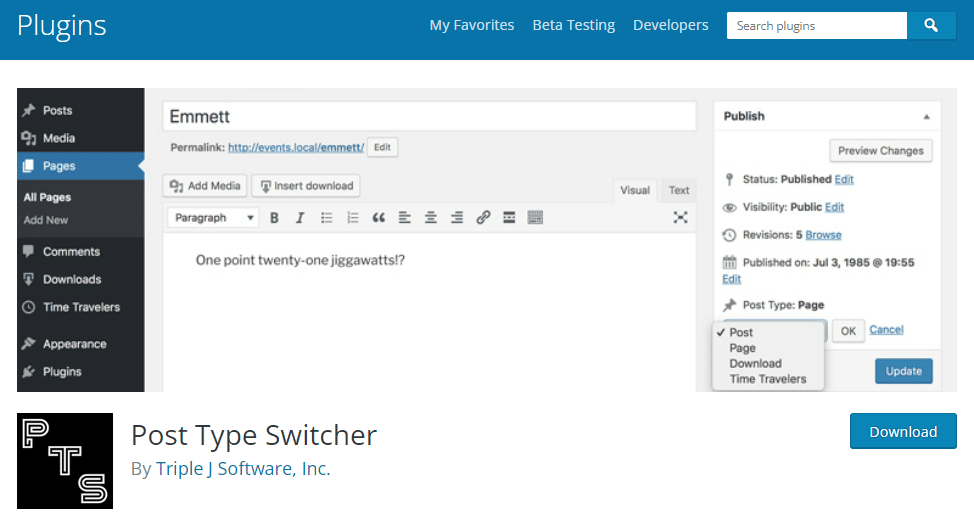Align text right in editor
This screenshot has width=974, height=526.
(457, 218)
